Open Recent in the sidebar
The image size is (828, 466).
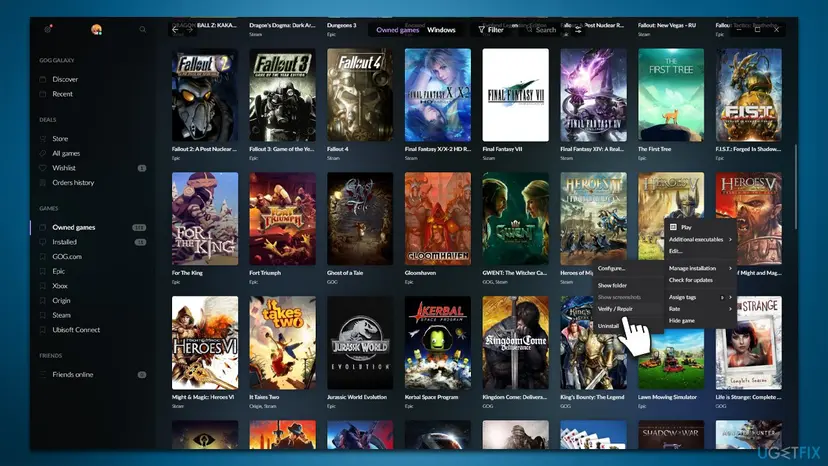click(x=62, y=94)
